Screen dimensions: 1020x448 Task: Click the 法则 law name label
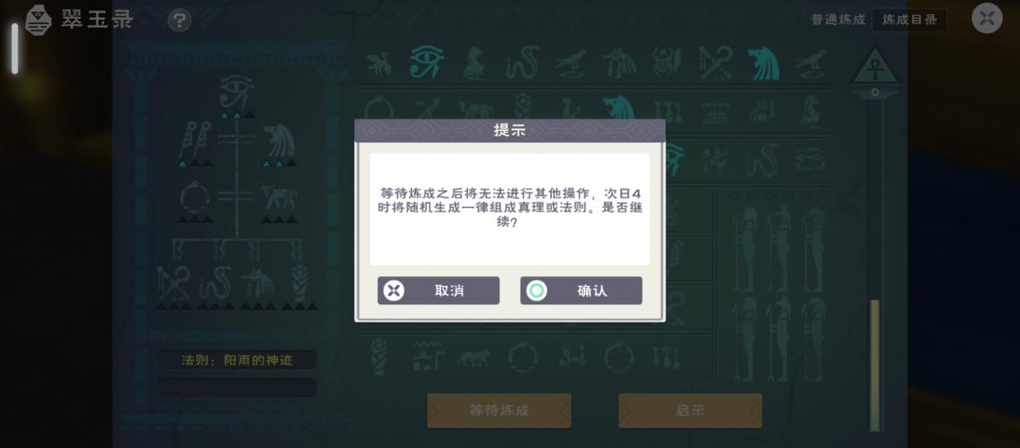(x=237, y=360)
